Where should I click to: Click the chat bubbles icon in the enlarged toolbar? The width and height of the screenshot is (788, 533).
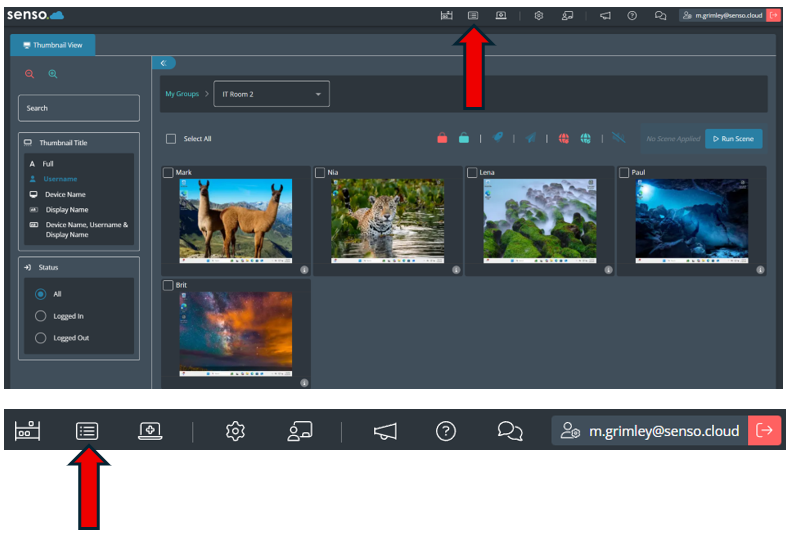click(x=510, y=431)
